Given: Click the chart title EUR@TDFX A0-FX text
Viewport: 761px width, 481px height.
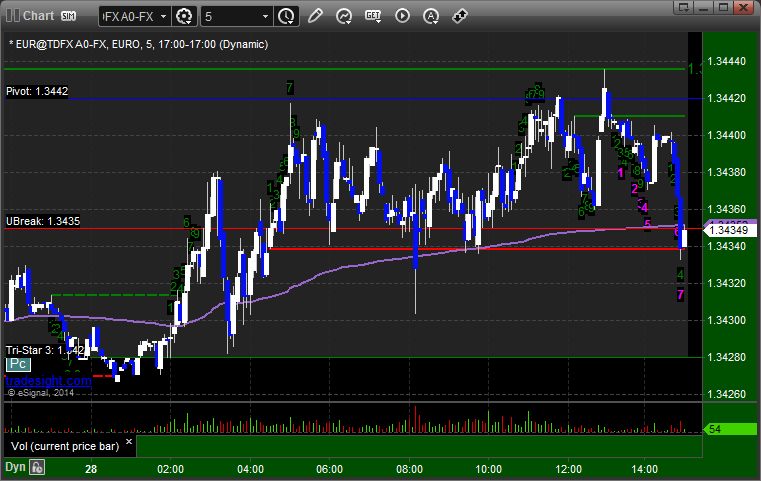Looking at the screenshot, I should (138, 44).
